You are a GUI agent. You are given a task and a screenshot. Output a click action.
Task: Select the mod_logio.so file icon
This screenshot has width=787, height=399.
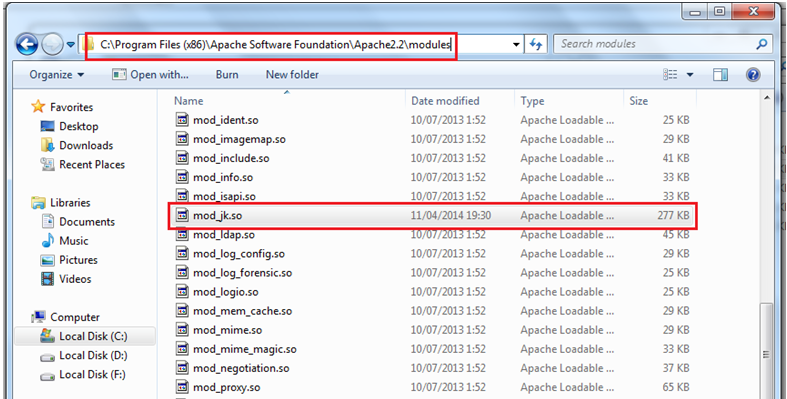(x=182, y=292)
